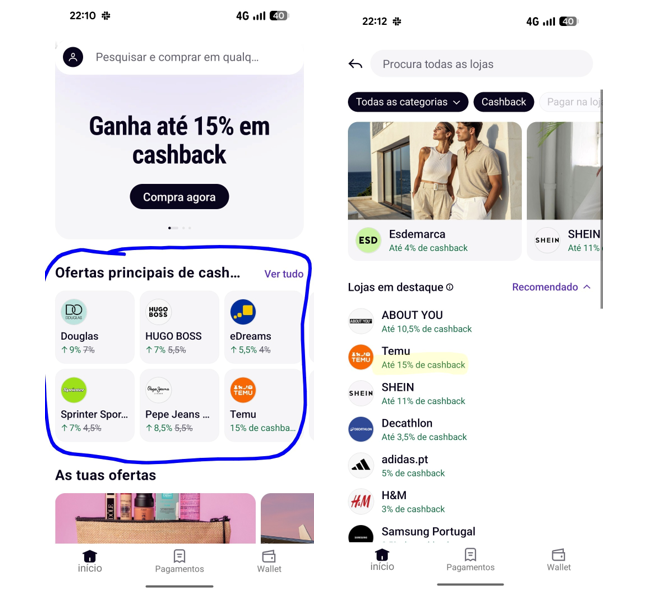650x595 pixels.
Task: Focus the Procura todas as lojas search field
Action: (481, 64)
